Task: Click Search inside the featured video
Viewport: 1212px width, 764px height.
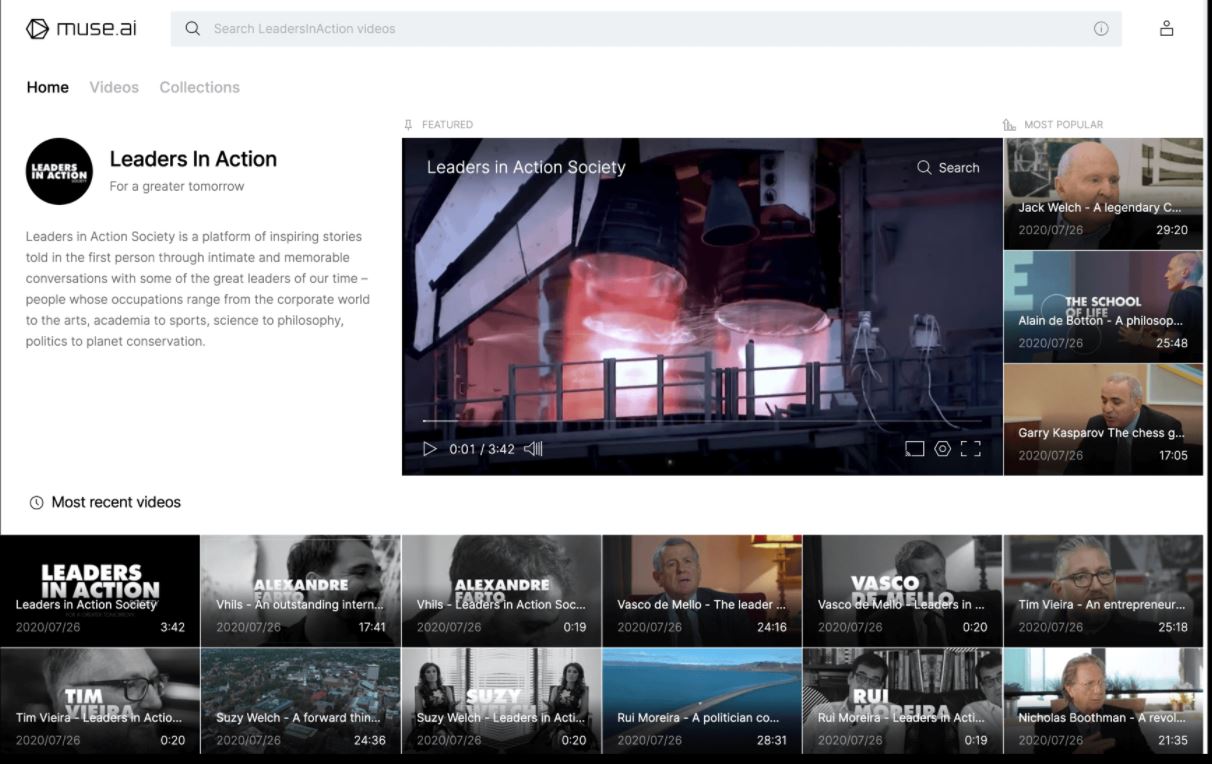Action: point(948,168)
